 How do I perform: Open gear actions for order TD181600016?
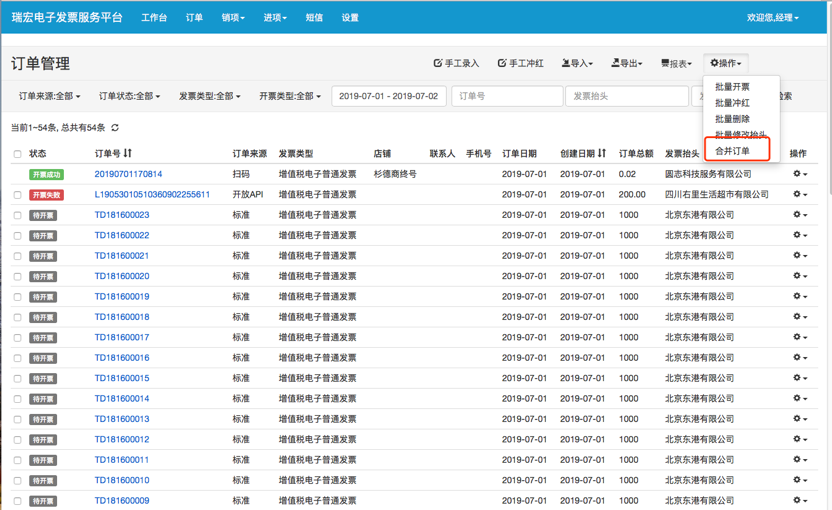(800, 358)
